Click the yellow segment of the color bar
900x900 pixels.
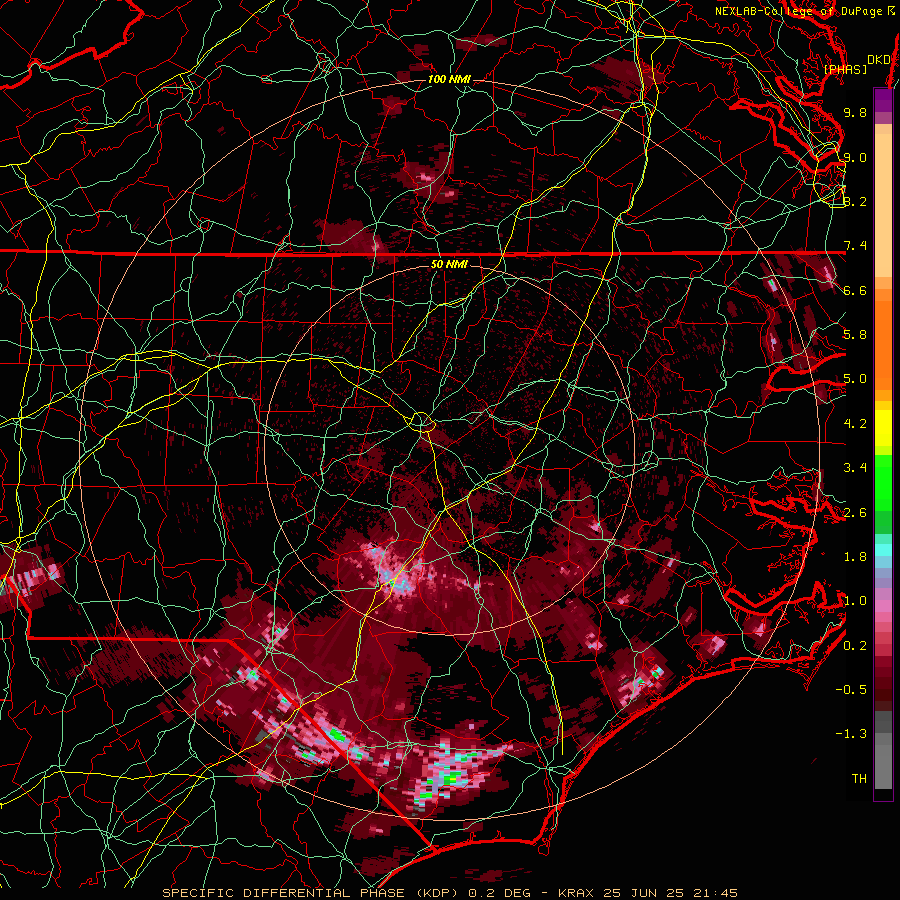[x=884, y=428]
